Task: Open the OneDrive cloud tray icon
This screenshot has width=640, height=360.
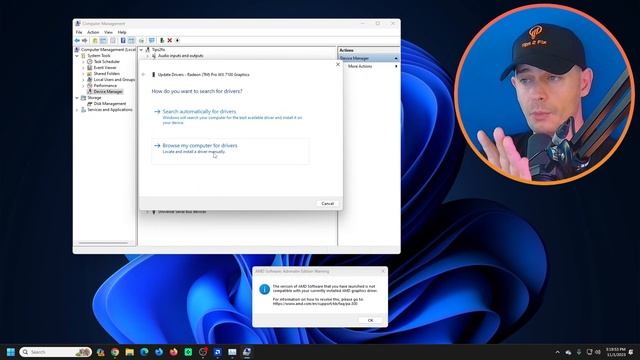Action: point(568,352)
